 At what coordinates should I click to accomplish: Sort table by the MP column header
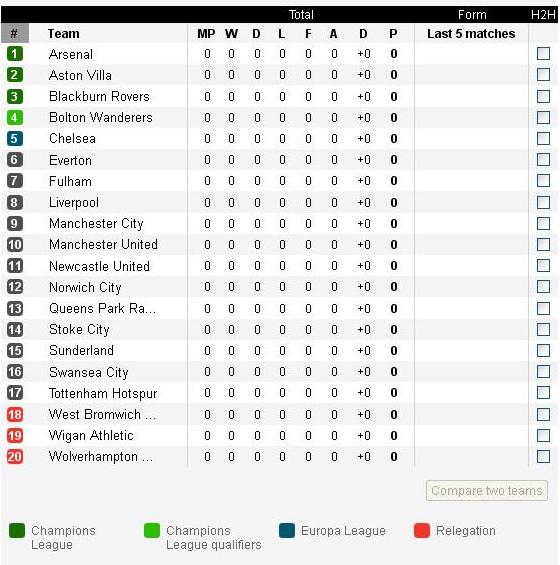(206, 34)
